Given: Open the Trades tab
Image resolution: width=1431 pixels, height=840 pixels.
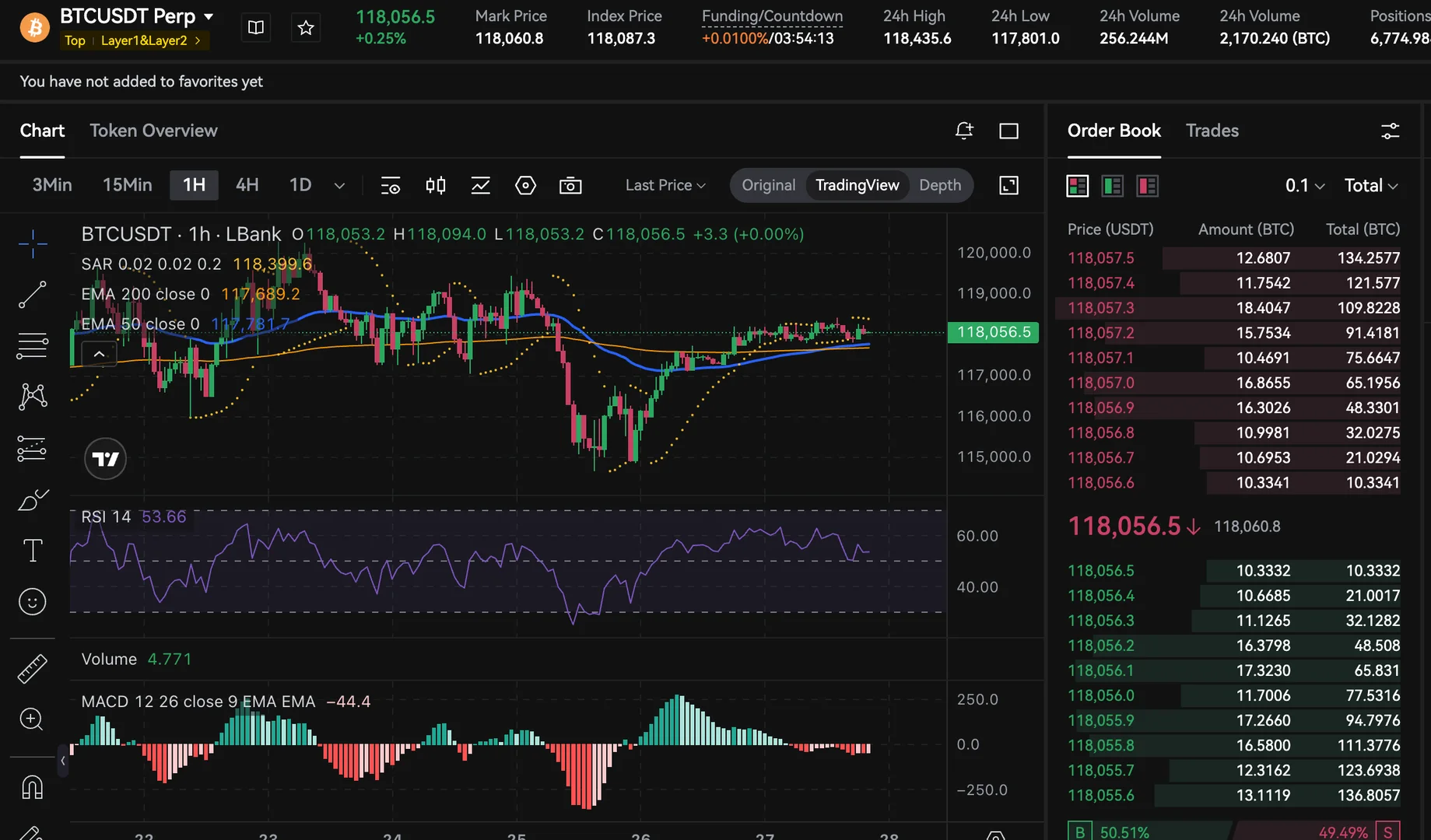Looking at the screenshot, I should click(x=1212, y=131).
